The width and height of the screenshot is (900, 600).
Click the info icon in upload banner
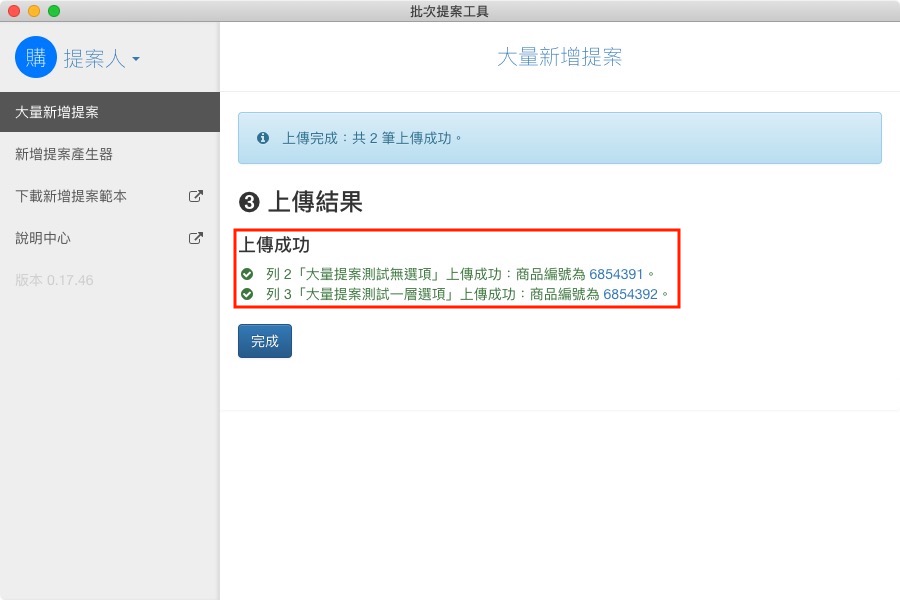click(263, 138)
